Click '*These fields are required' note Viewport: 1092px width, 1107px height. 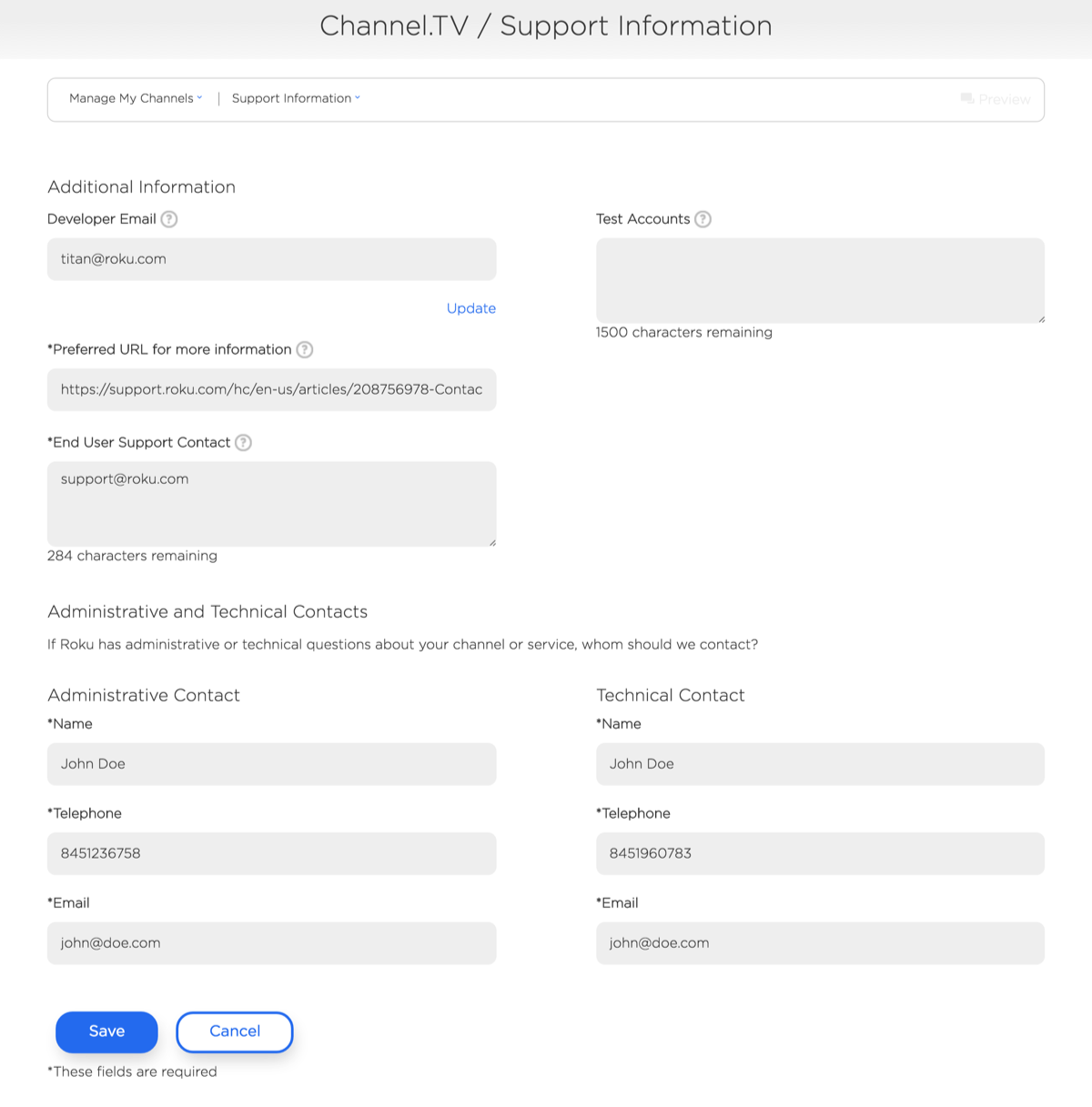tap(132, 1072)
